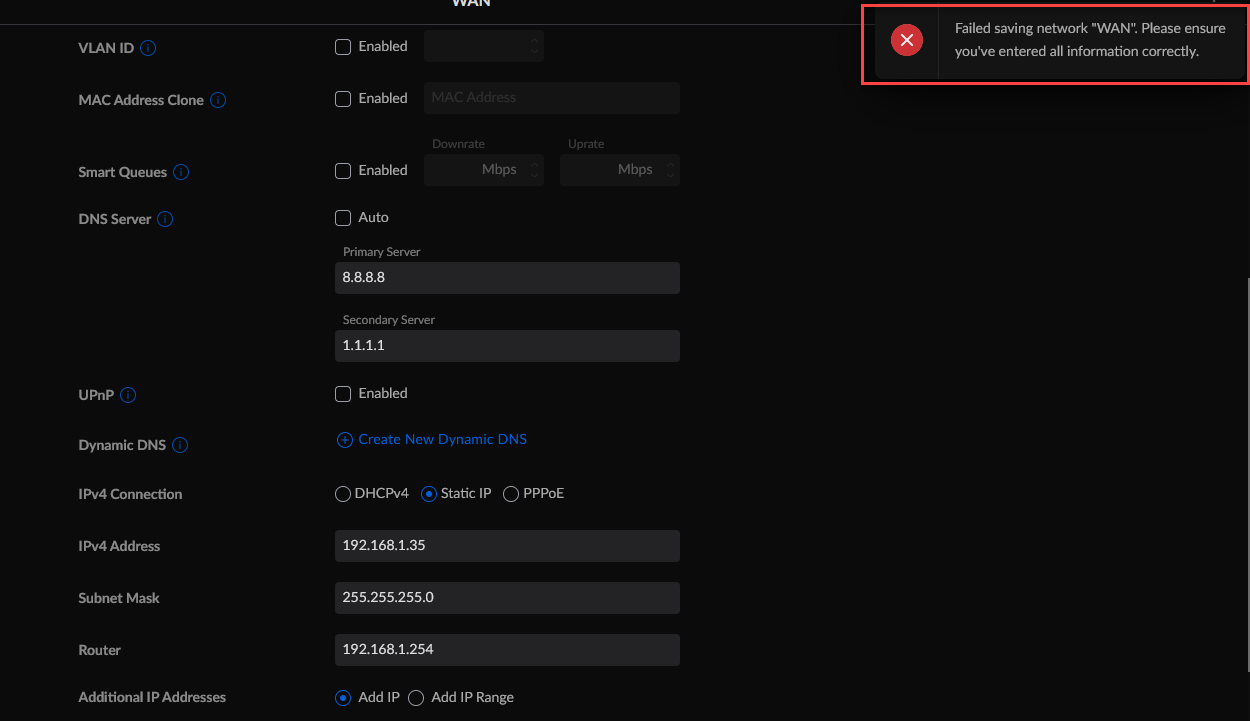This screenshot has height=721, width=1250.
Task: Click the VLAN ID info icon
Action: [x=148, y=48]
